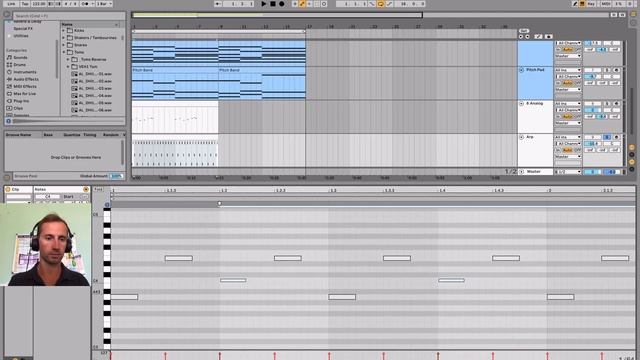
Task: Unfold the Arp track
Action: coord(521,137)
